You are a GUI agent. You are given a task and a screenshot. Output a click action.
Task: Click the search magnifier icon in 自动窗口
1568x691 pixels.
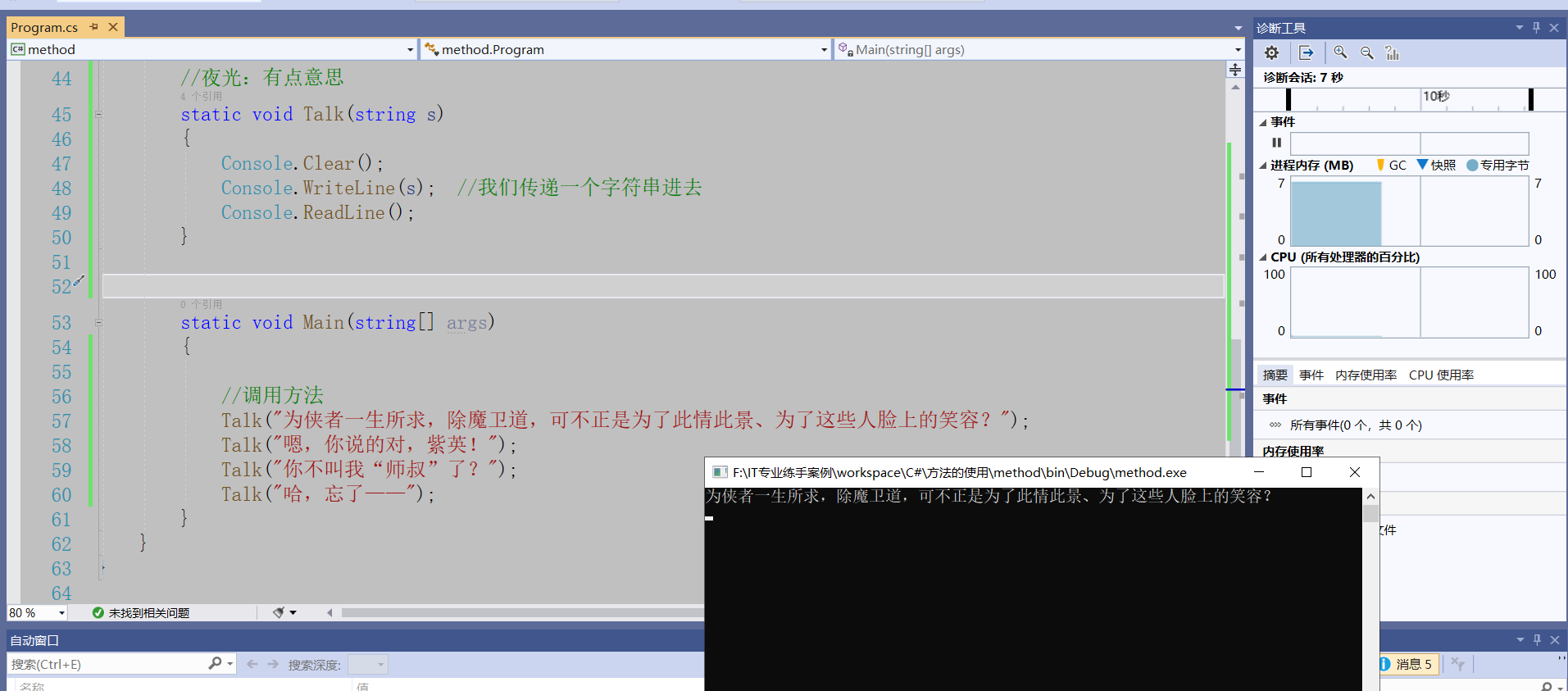coord(216,664)
